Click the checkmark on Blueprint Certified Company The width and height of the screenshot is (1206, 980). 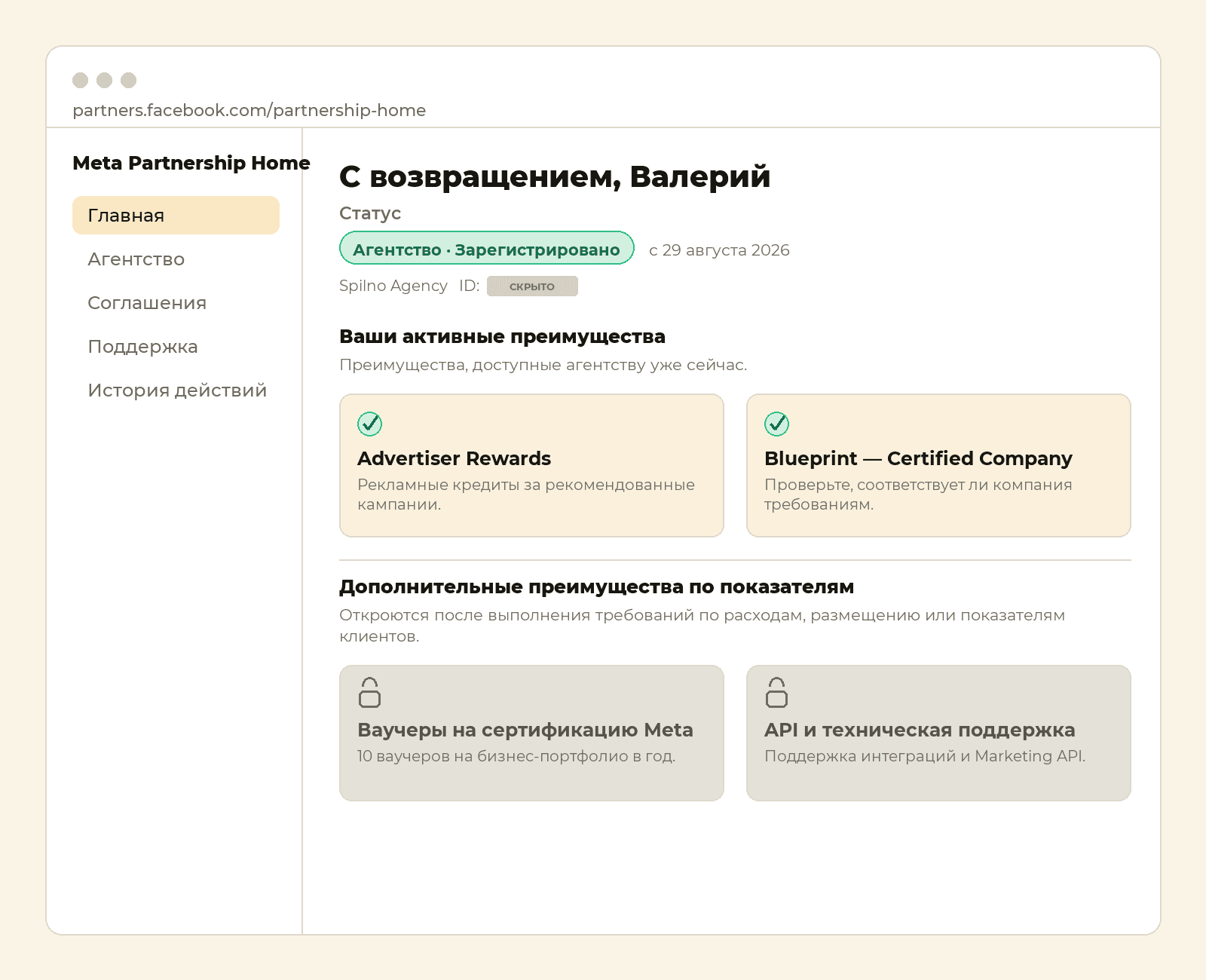tap(776, 424)
